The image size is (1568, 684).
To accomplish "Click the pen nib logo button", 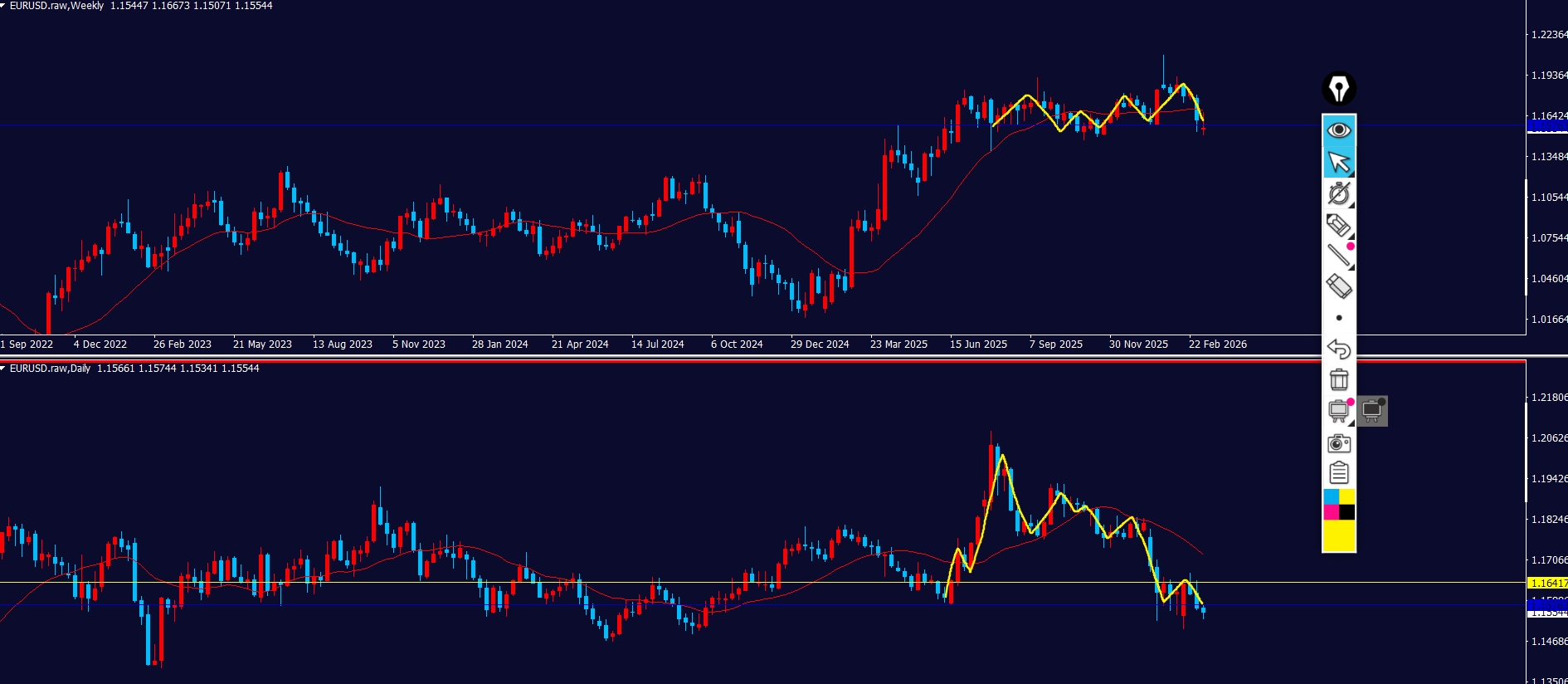I will point(1338,89).
